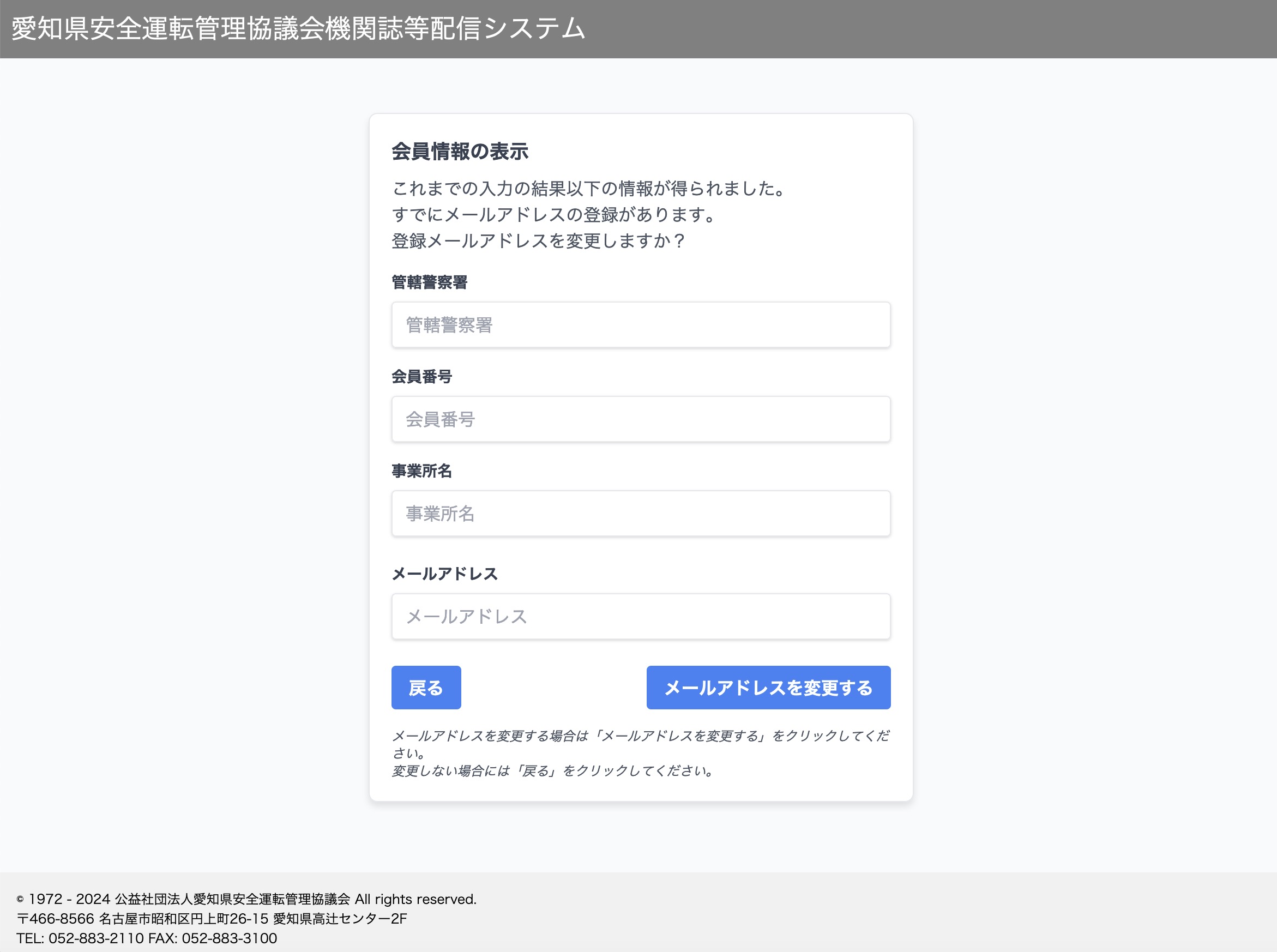Click the bold メールアドレス label

tap(444, 574)
